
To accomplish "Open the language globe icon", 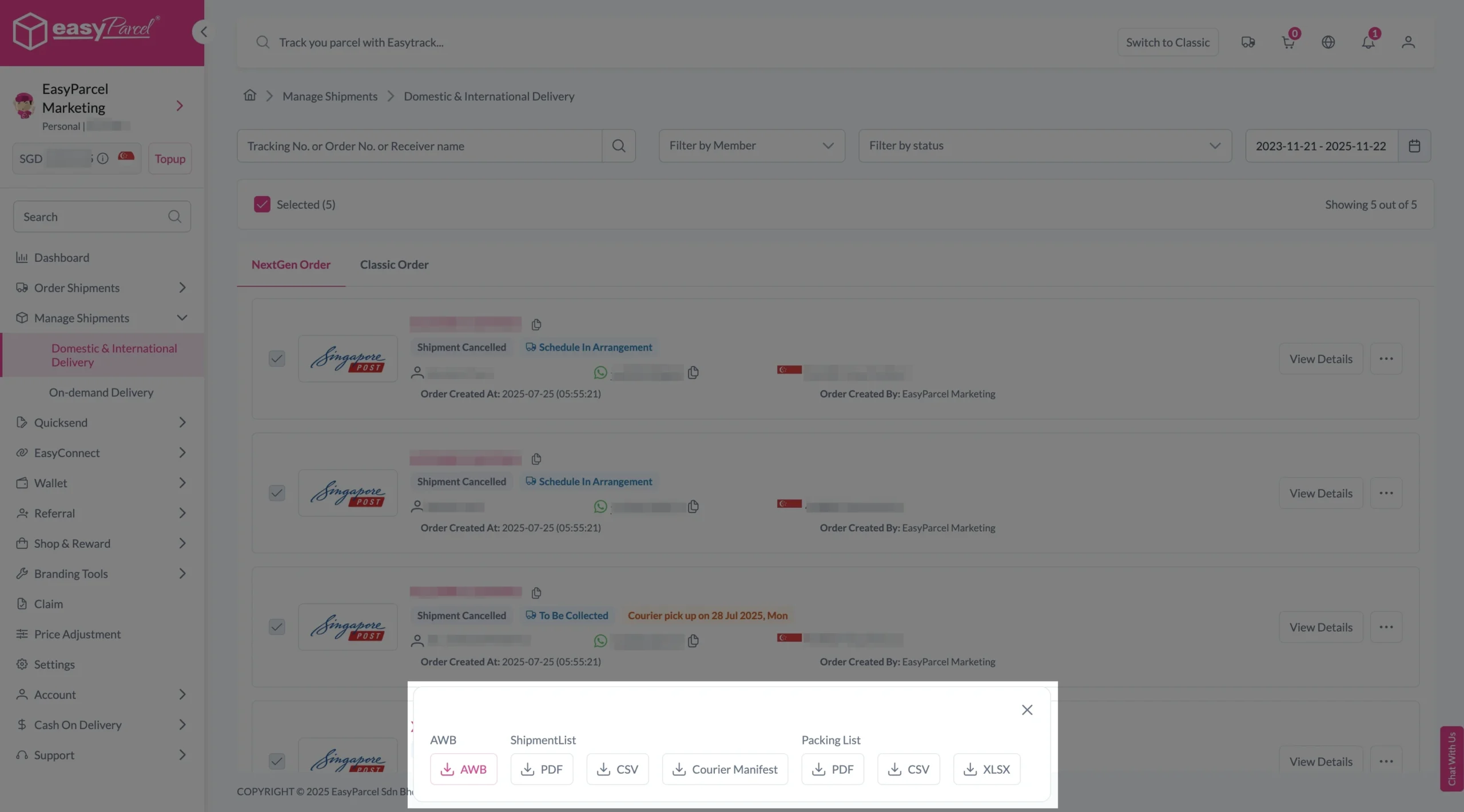I will click(x=1328, y=42).
